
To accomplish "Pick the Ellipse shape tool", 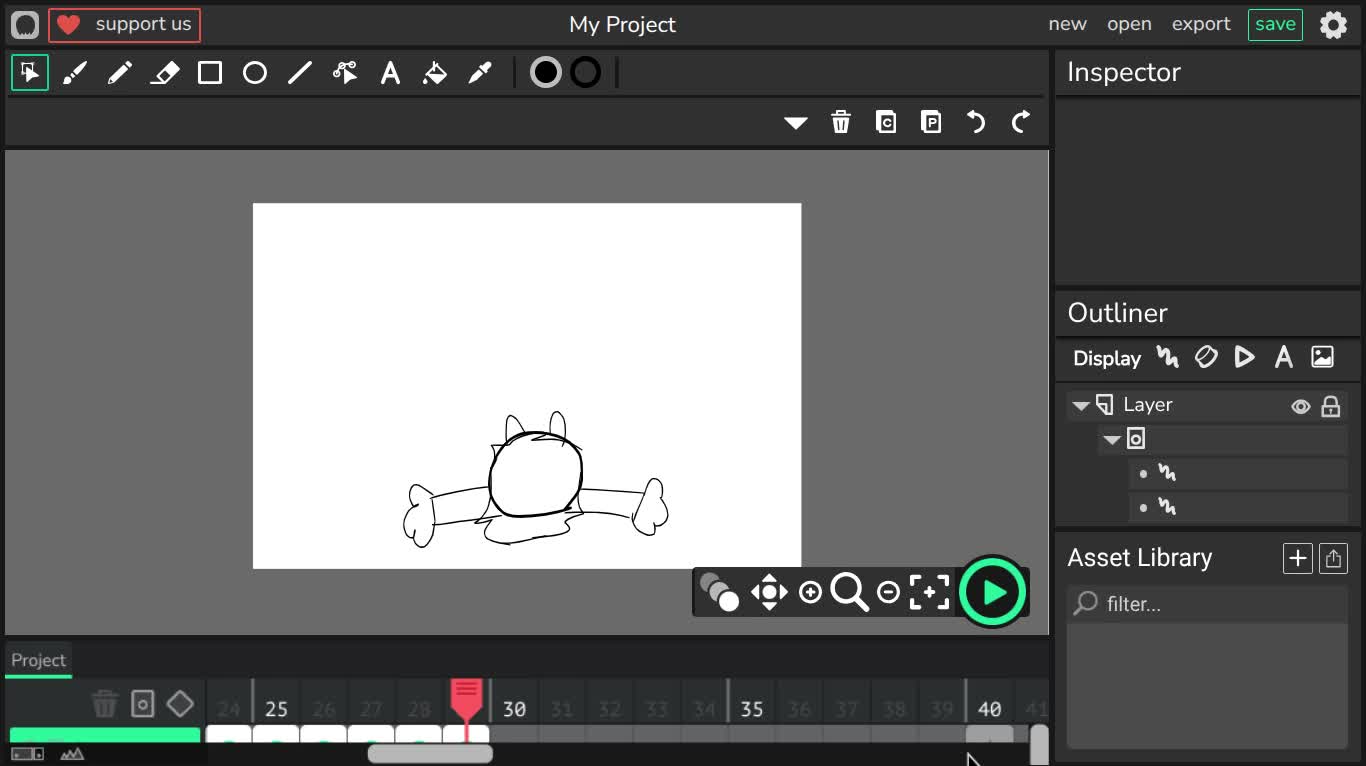I will pos(255,73).
